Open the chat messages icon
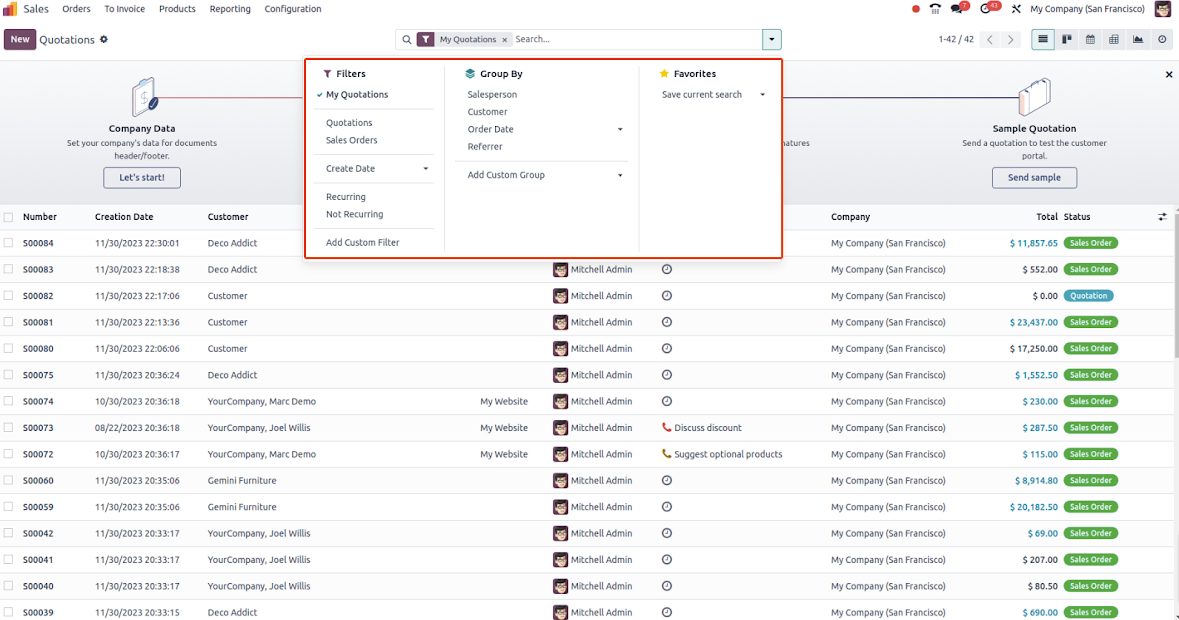 (958, 9)
